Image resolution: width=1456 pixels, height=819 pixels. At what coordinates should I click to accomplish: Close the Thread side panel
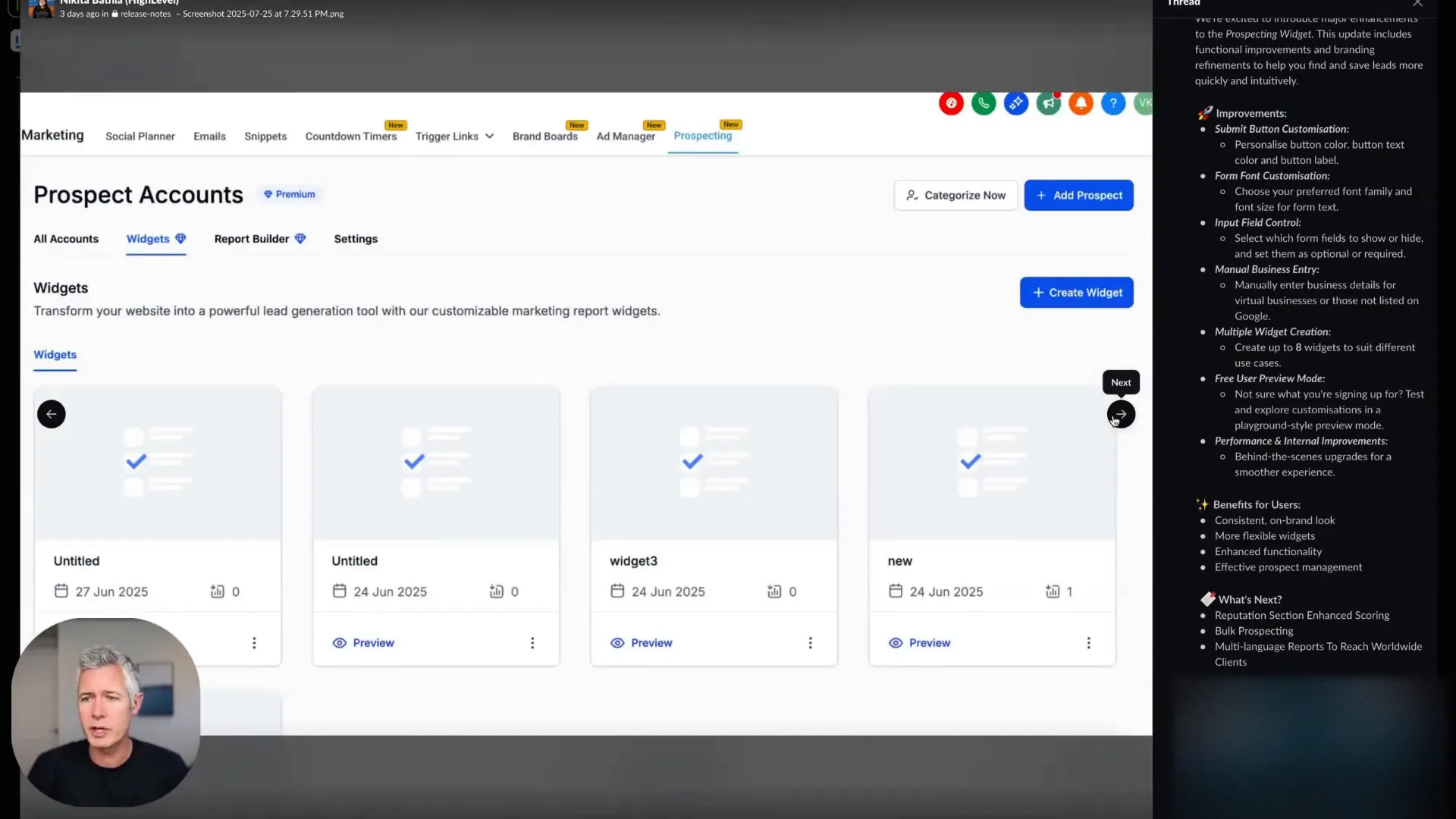(1417, 4)
